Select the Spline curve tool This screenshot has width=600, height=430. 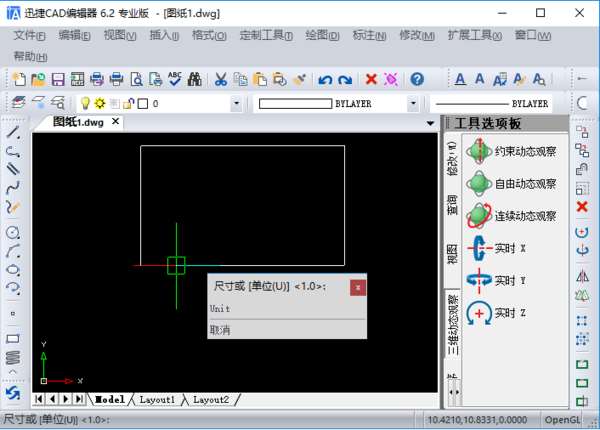point(13,187)
